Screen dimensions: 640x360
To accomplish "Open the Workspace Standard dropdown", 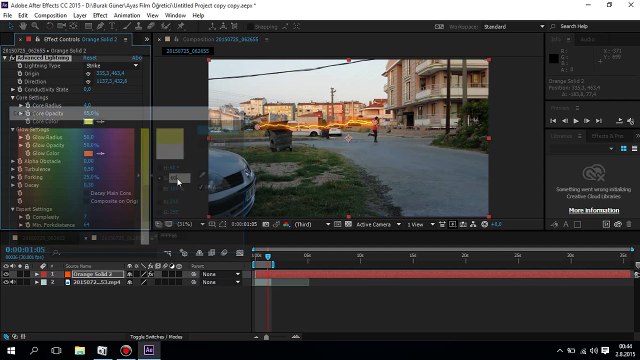I will [514, 27].
